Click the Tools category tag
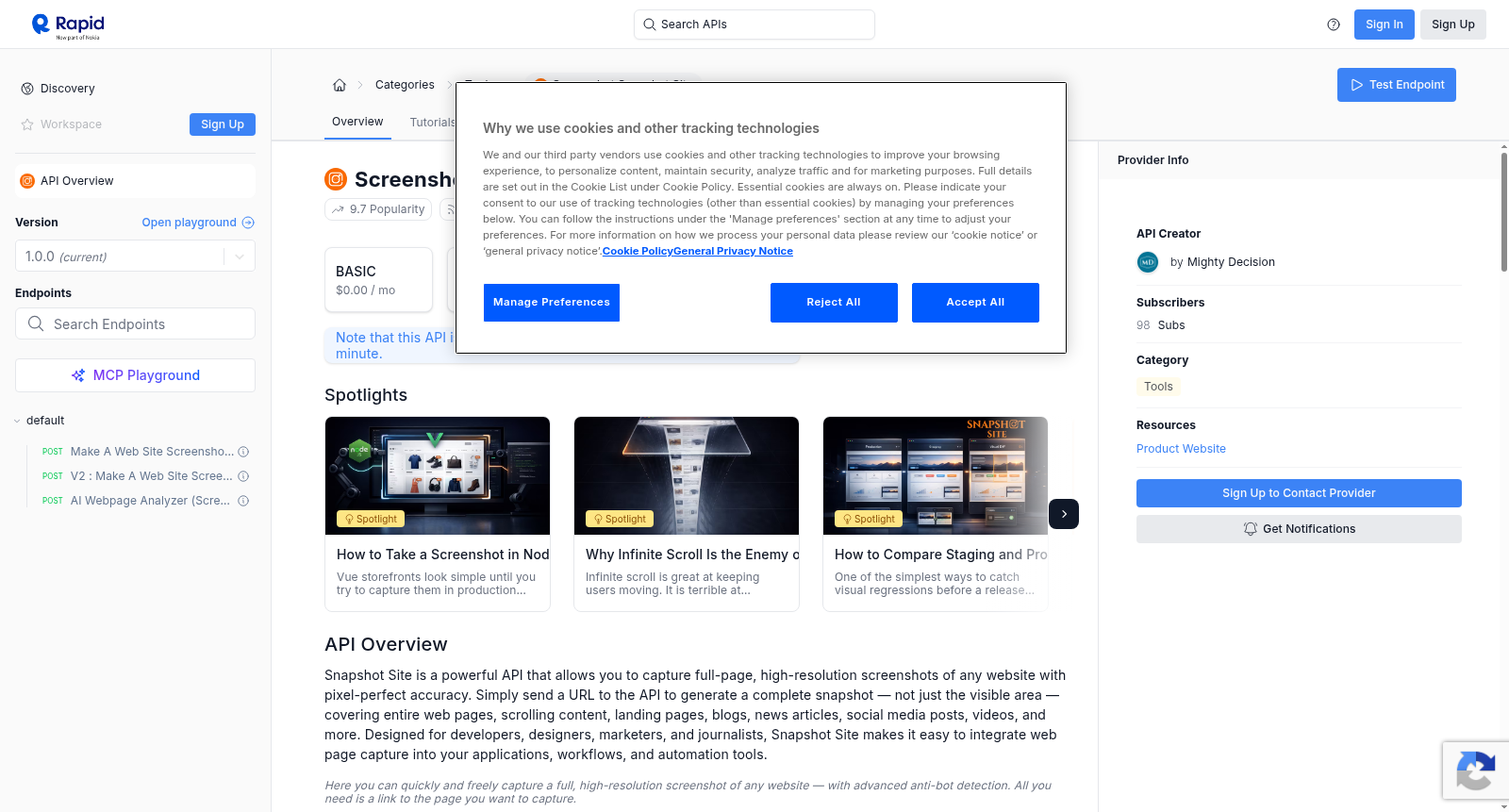This screenshot has width=1509, height=812. click(1158, 387)
